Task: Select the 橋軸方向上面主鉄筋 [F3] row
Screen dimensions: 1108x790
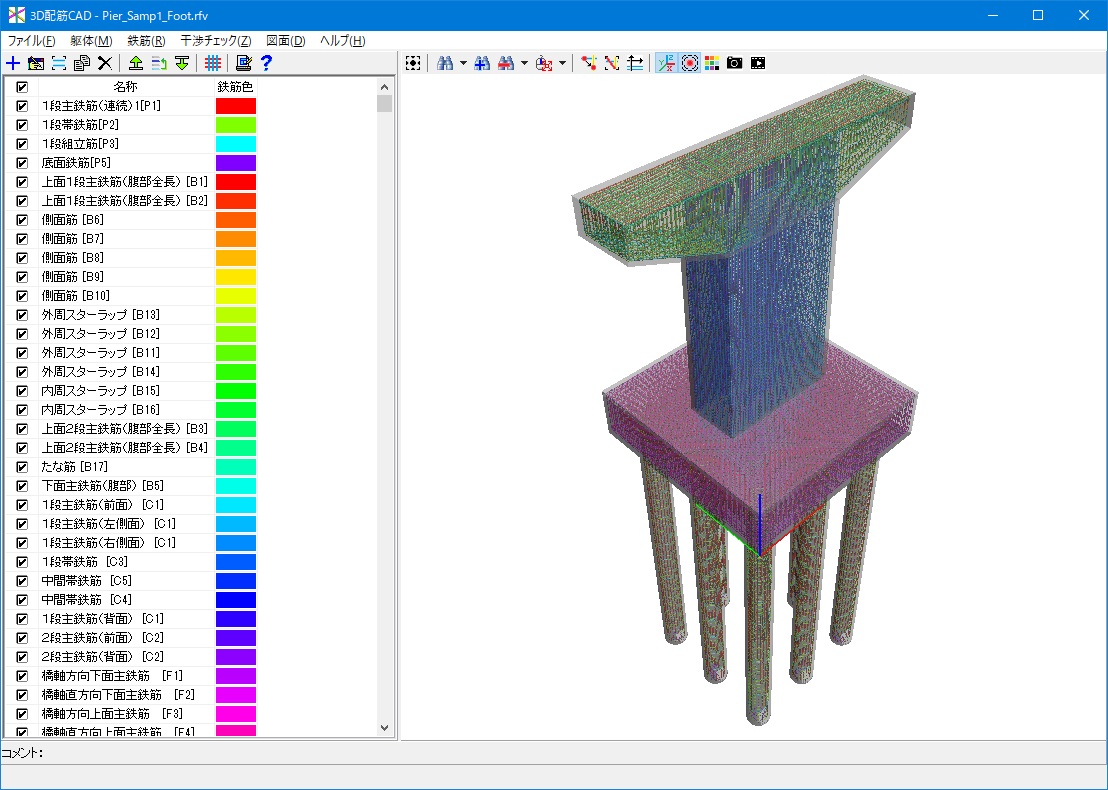Action: pyautogui.click(x=130, y=714)
